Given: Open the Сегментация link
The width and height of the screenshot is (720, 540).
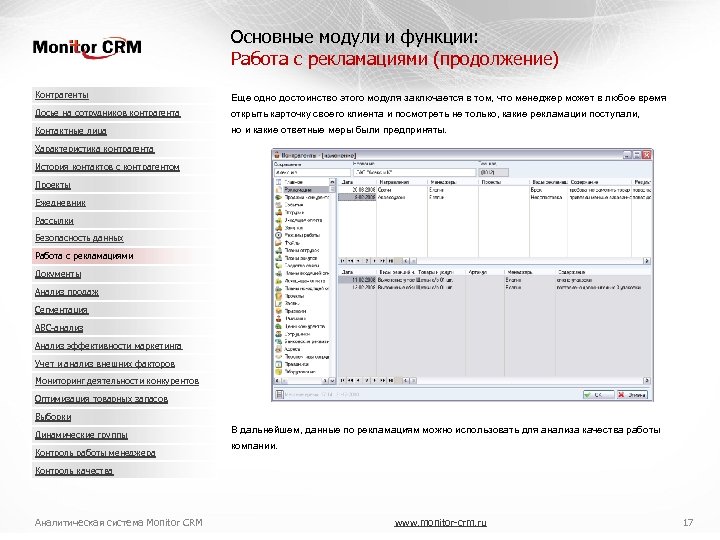Looking at the screenshot, I should click(61, 309).
